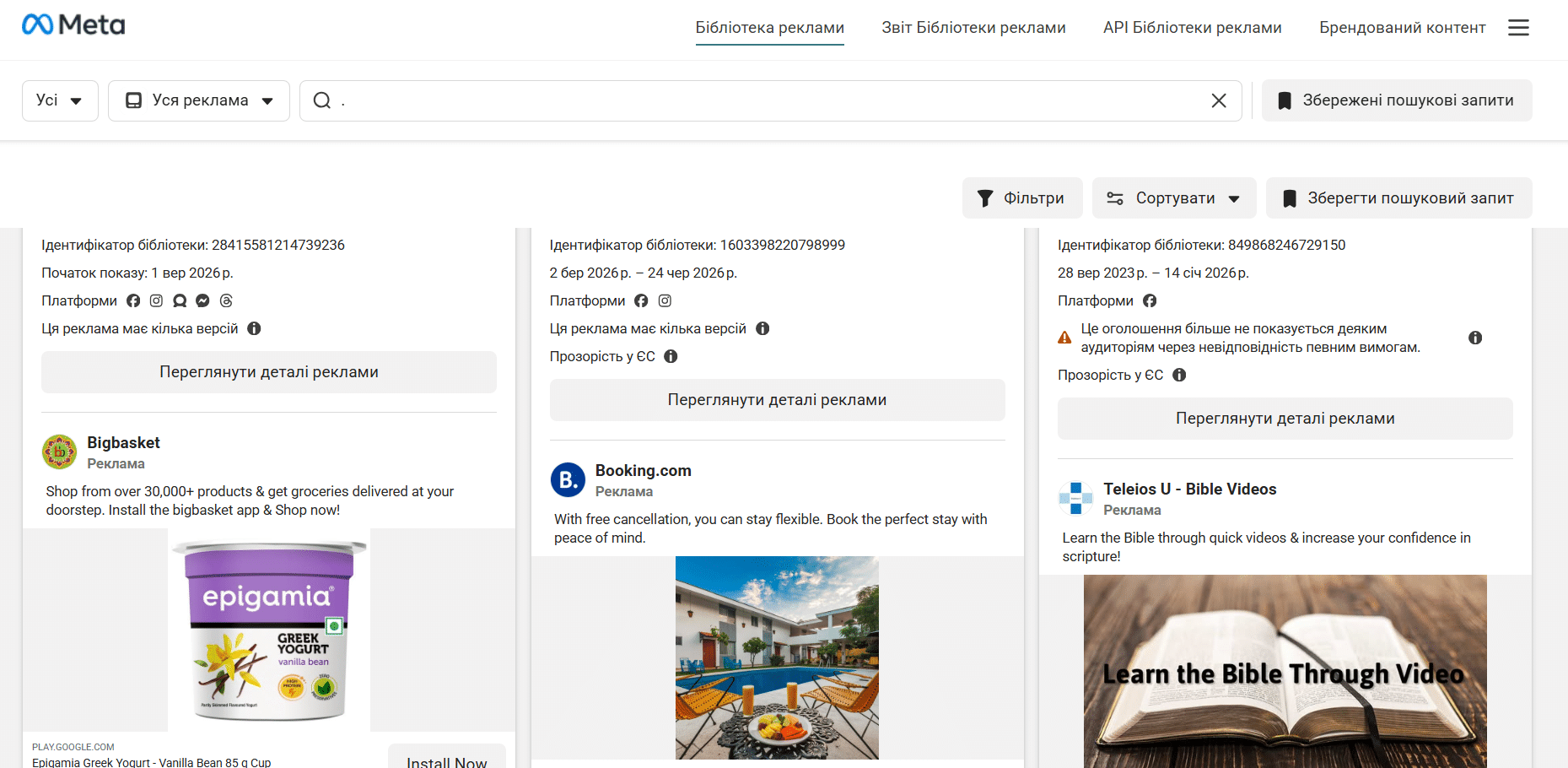The height and width of the screenshot is (768, 1568).
Task: Click Instagram platform icon in Bigbasket ad
Action: [x=156, y=300]
